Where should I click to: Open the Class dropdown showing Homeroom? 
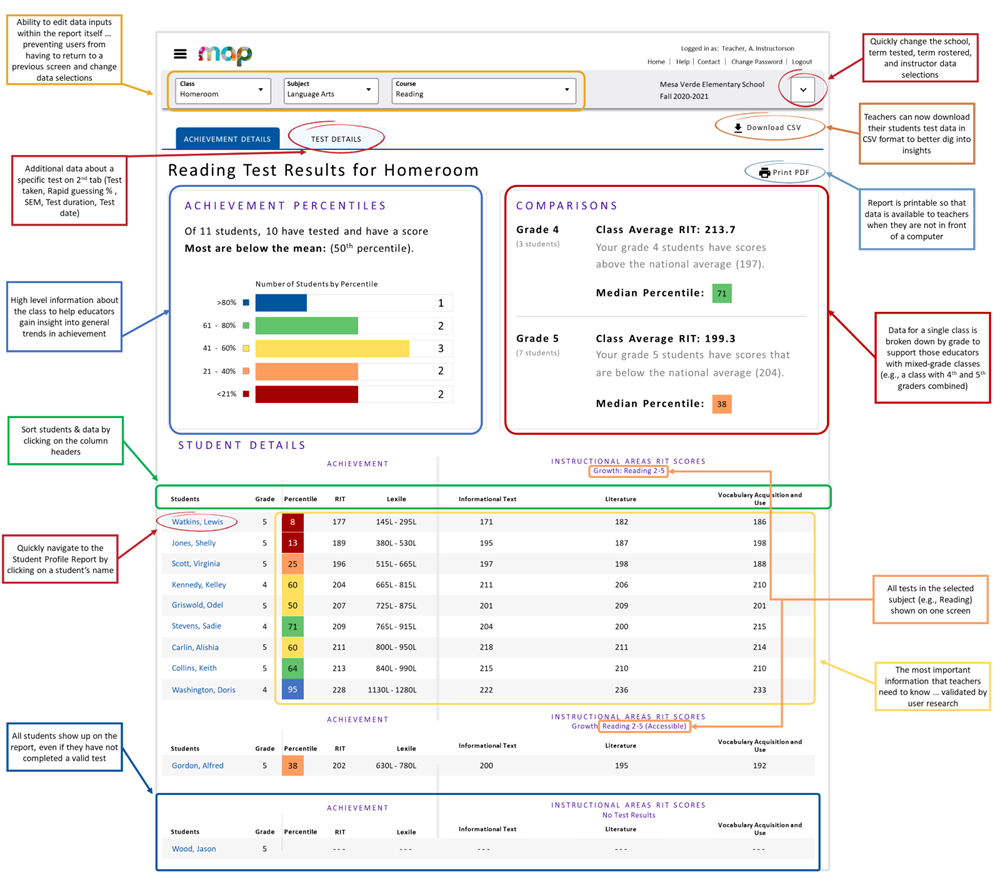pos(222,91)
